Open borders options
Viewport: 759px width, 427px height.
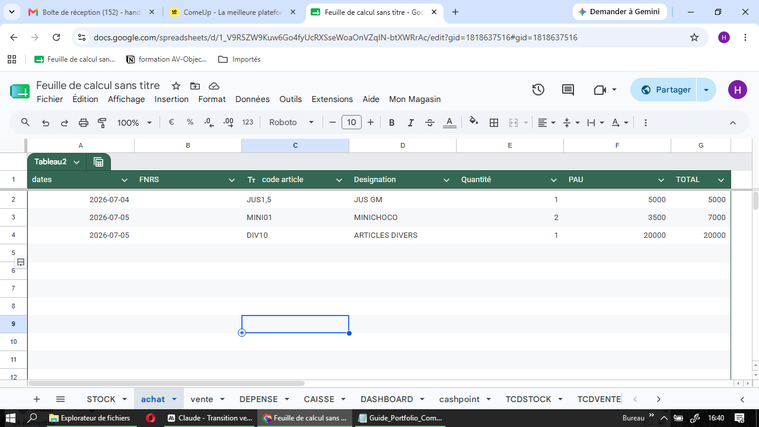click(x=494, y=122)
